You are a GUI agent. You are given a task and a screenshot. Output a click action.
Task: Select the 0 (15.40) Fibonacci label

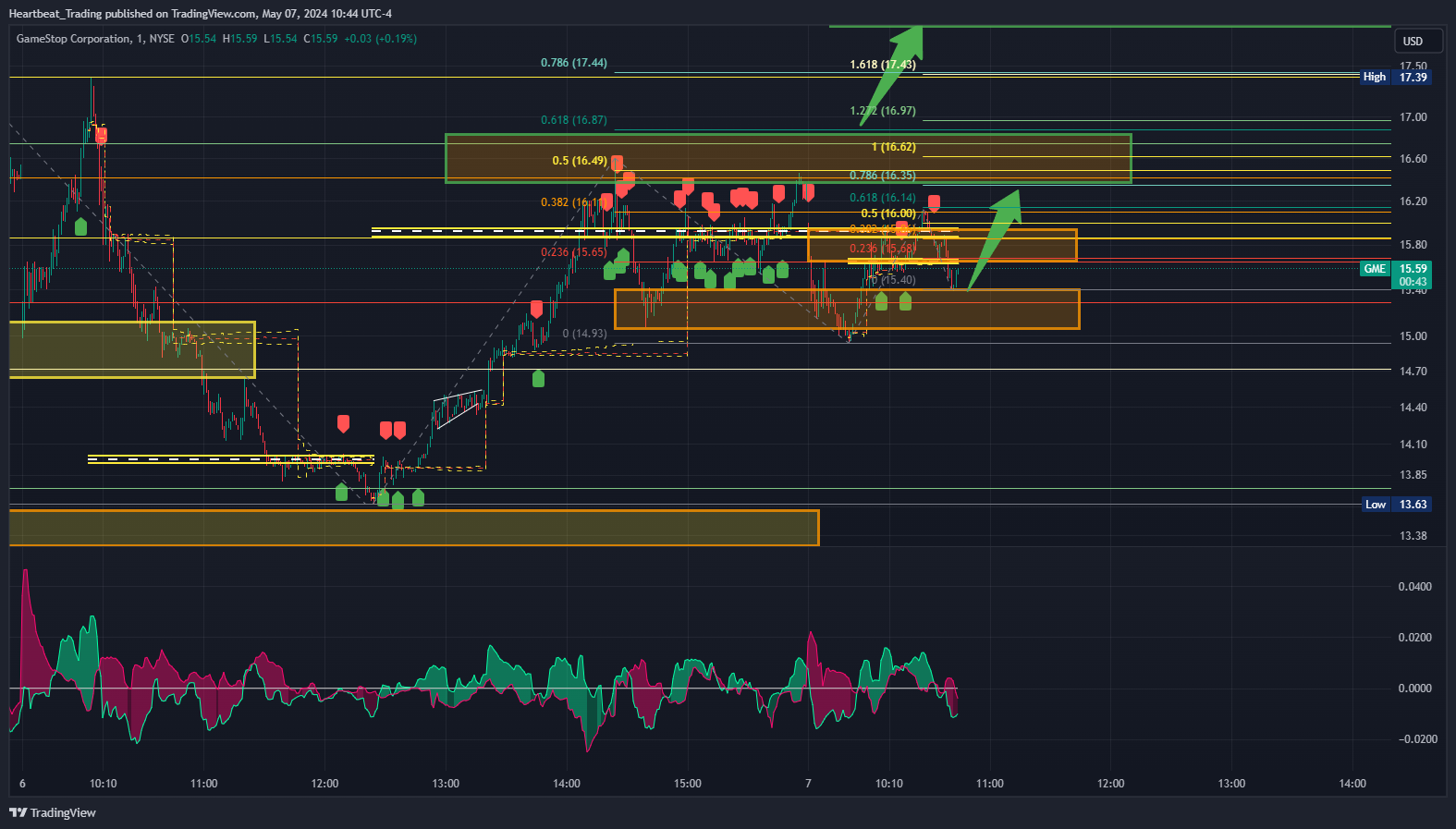[x=894, y=280]
